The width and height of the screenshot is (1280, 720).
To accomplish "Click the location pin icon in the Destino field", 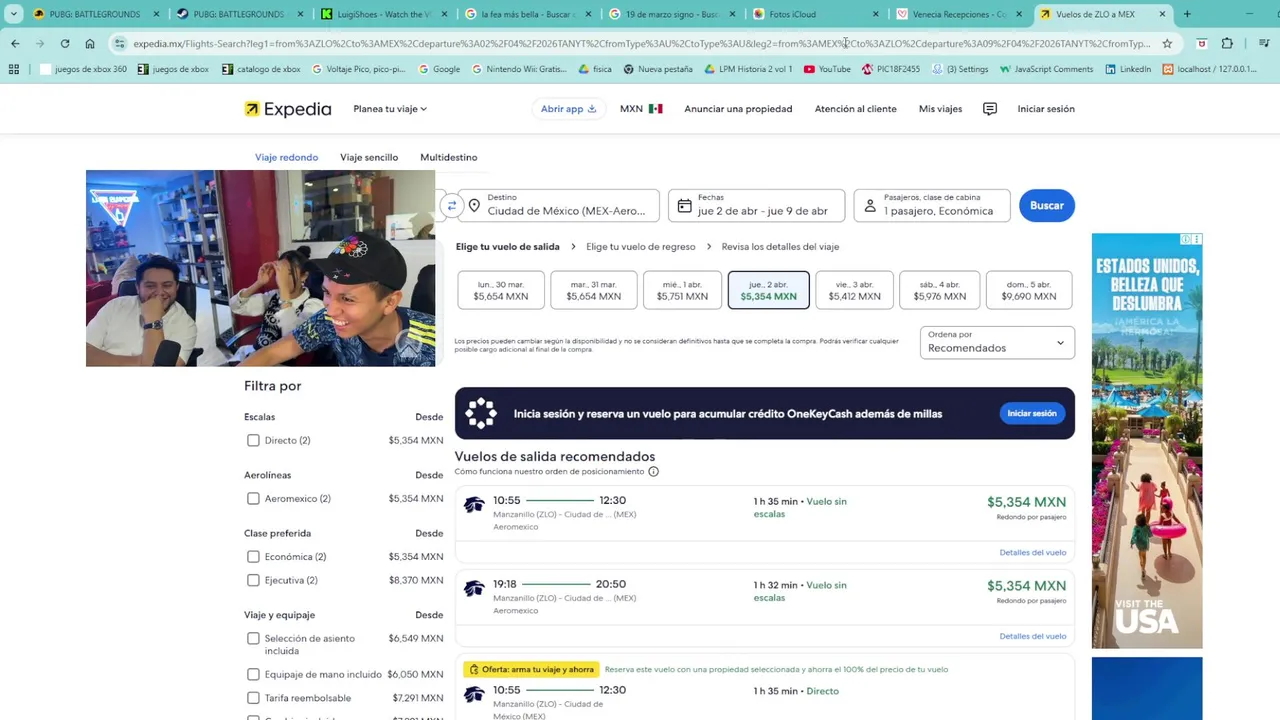I will pos(474,205).
